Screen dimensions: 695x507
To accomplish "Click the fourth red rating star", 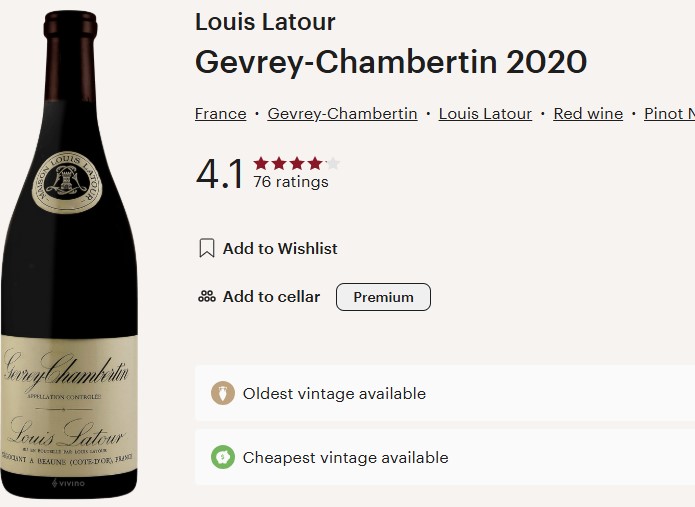I will tap(315, 163).
